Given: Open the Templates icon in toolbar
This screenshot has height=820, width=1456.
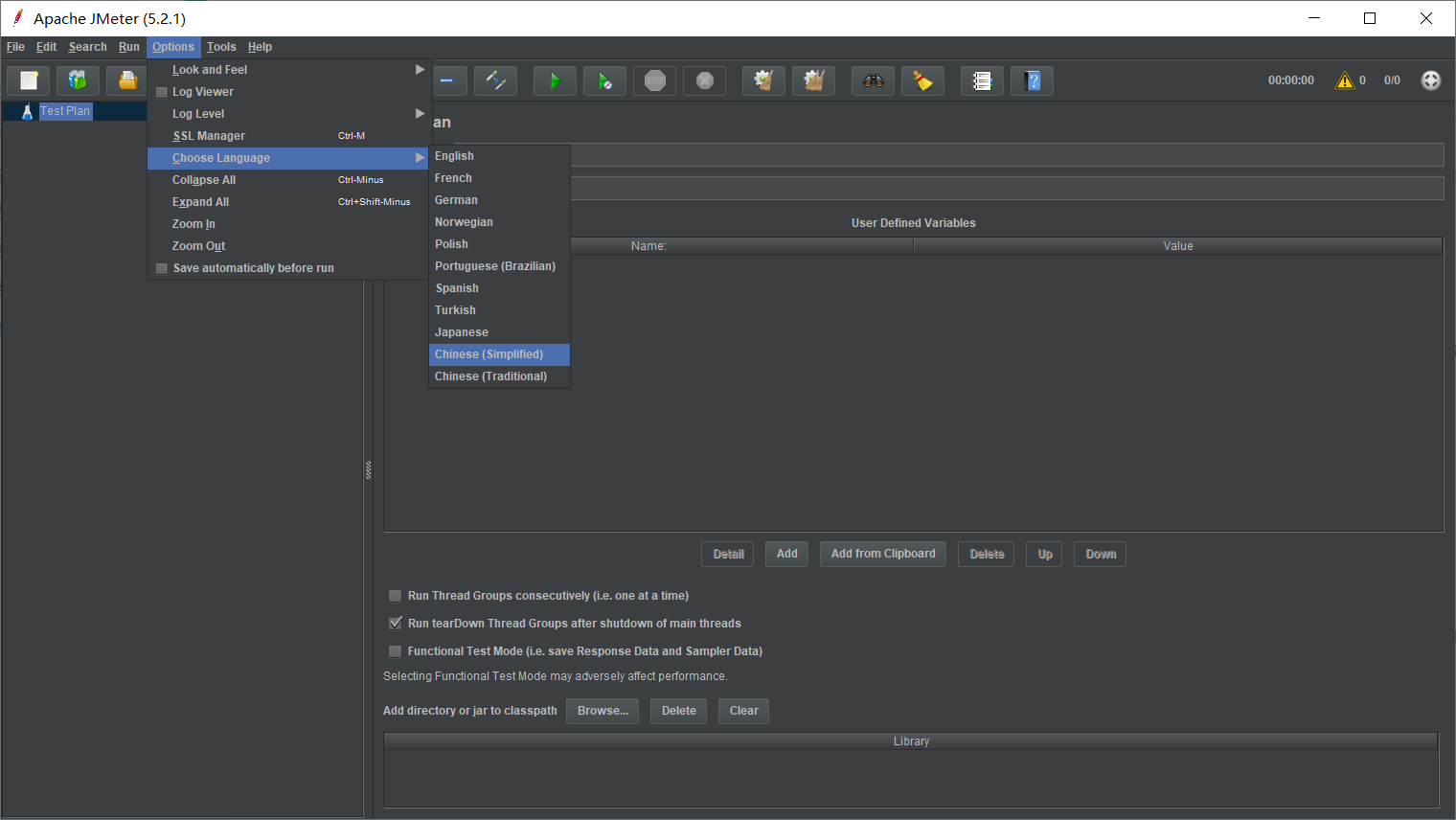Looking at the screenshot, I should click(x=78, y=80).
